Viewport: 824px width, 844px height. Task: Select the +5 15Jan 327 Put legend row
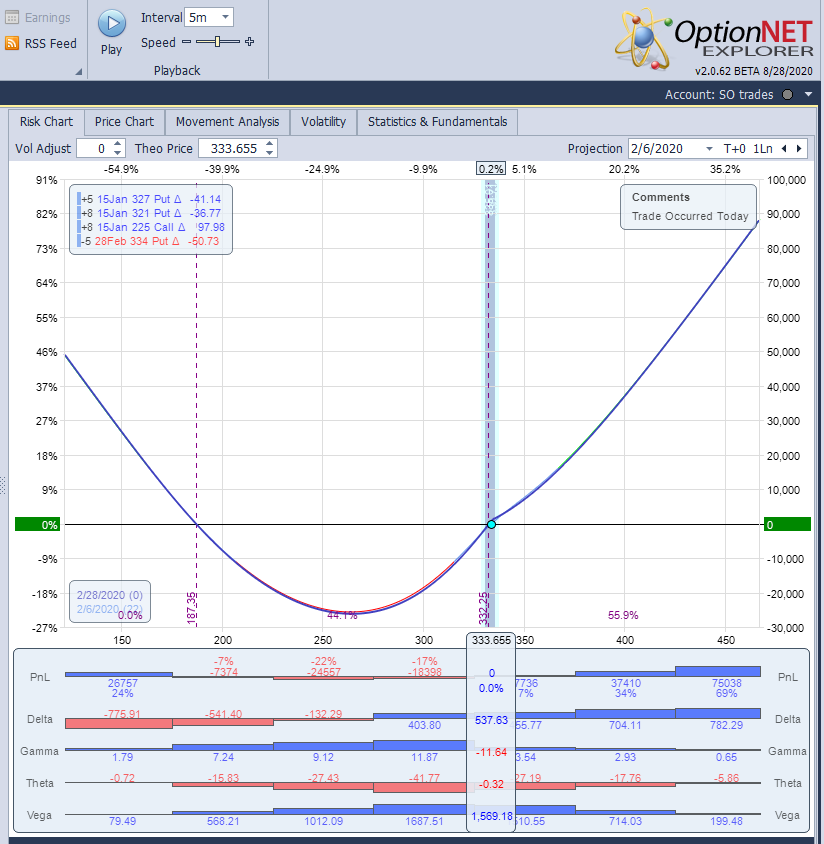click(151, 199)
